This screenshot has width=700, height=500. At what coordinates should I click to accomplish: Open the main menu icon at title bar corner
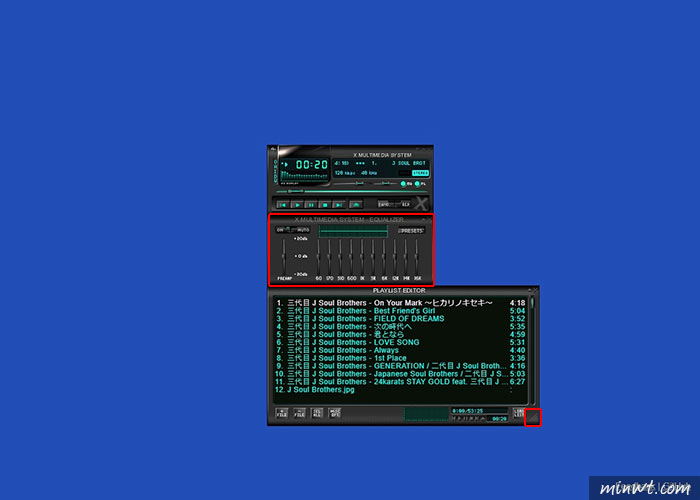pyautogui.click(x=272, y=149)
